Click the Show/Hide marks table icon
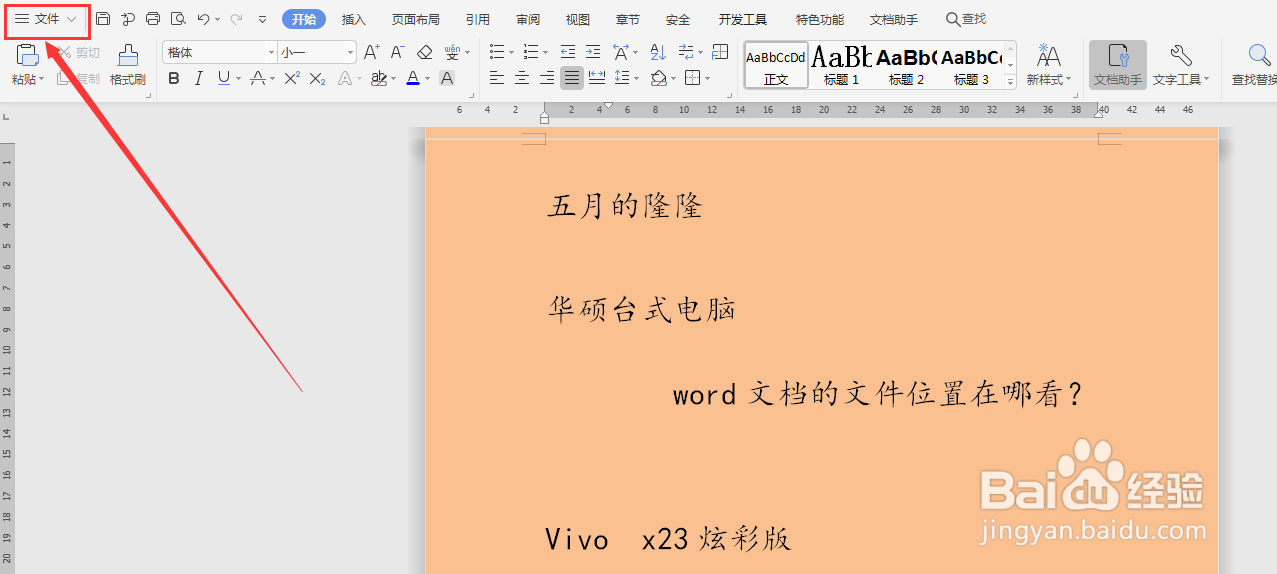1277x574 pixels. click(720, 52)
